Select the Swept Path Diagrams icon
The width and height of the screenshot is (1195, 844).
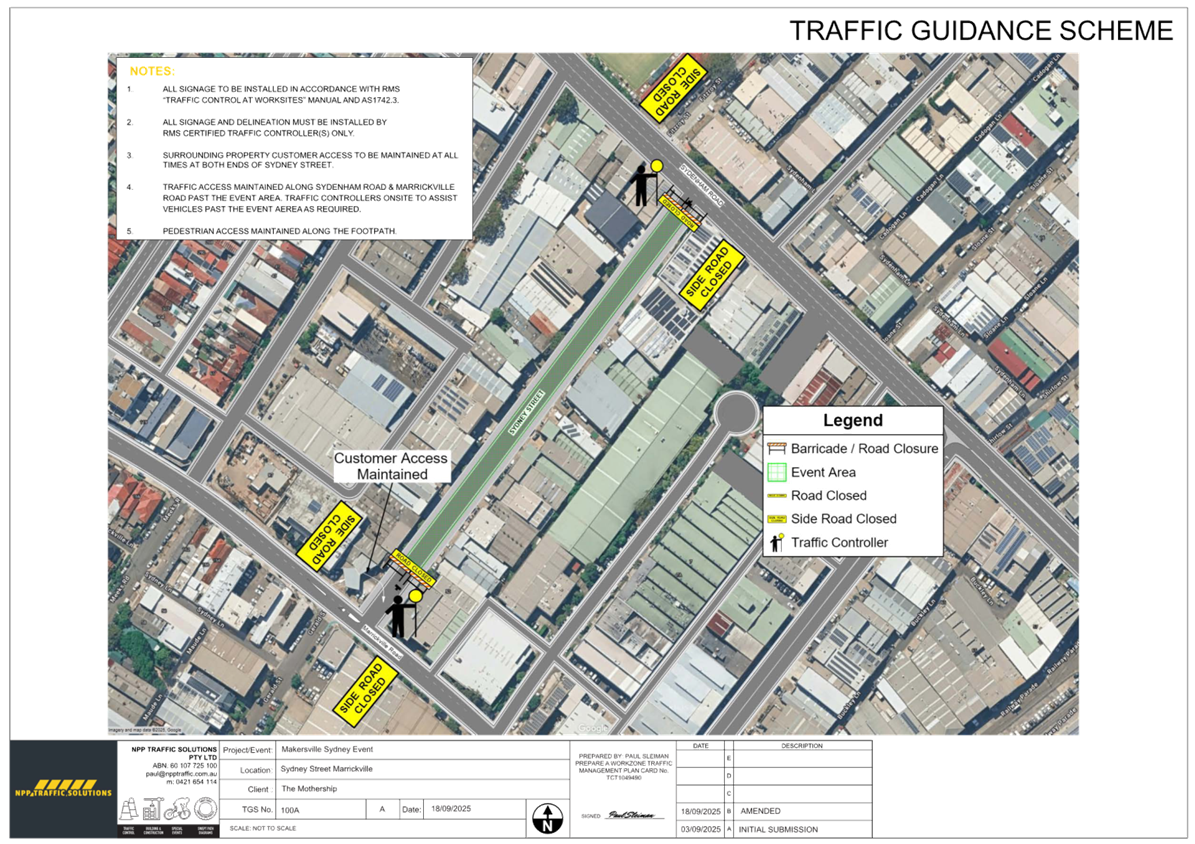(x=205, y=810)
